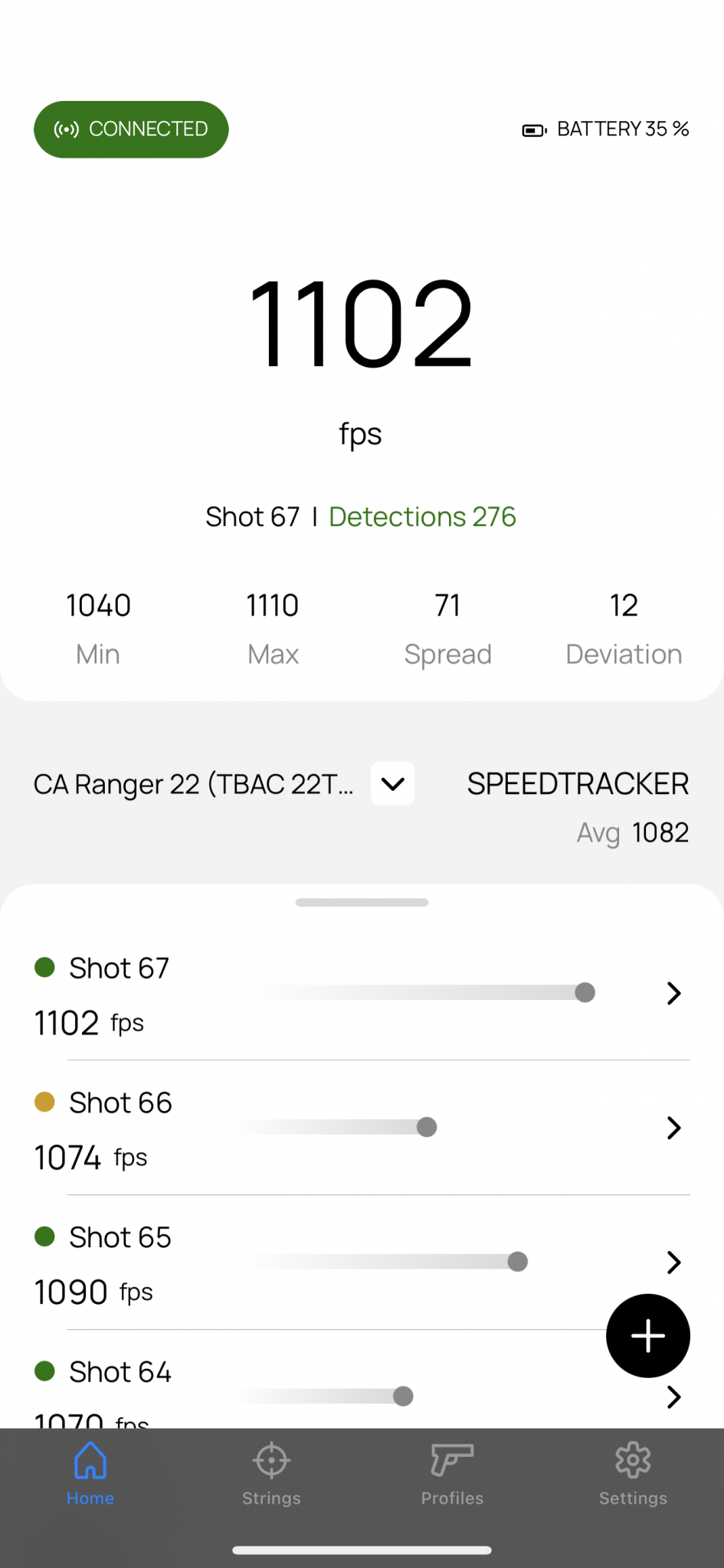Tap the green Detections 276 link

422,517
